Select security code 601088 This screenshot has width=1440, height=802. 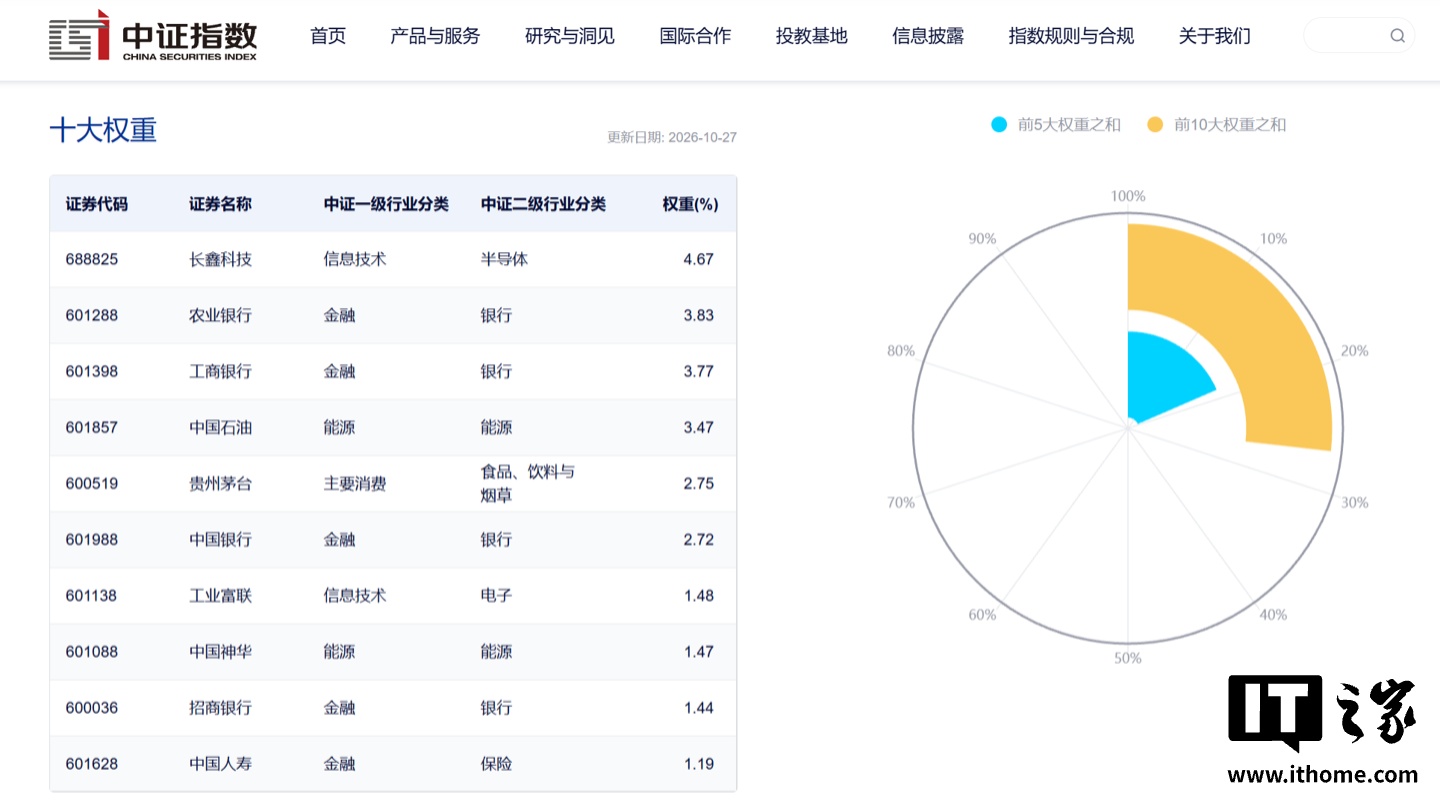tap(92, 651)
